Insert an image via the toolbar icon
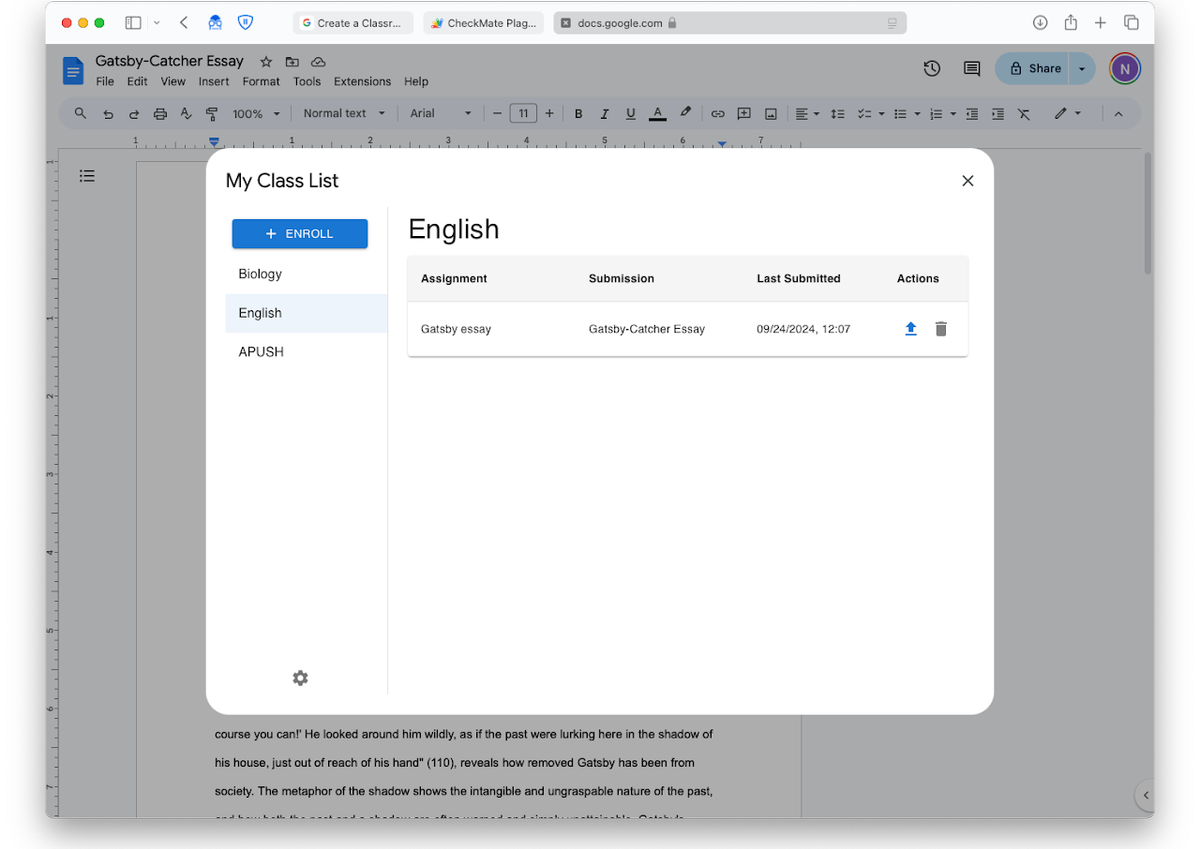This screenshot has height=849, width=1200. [770, 113]
